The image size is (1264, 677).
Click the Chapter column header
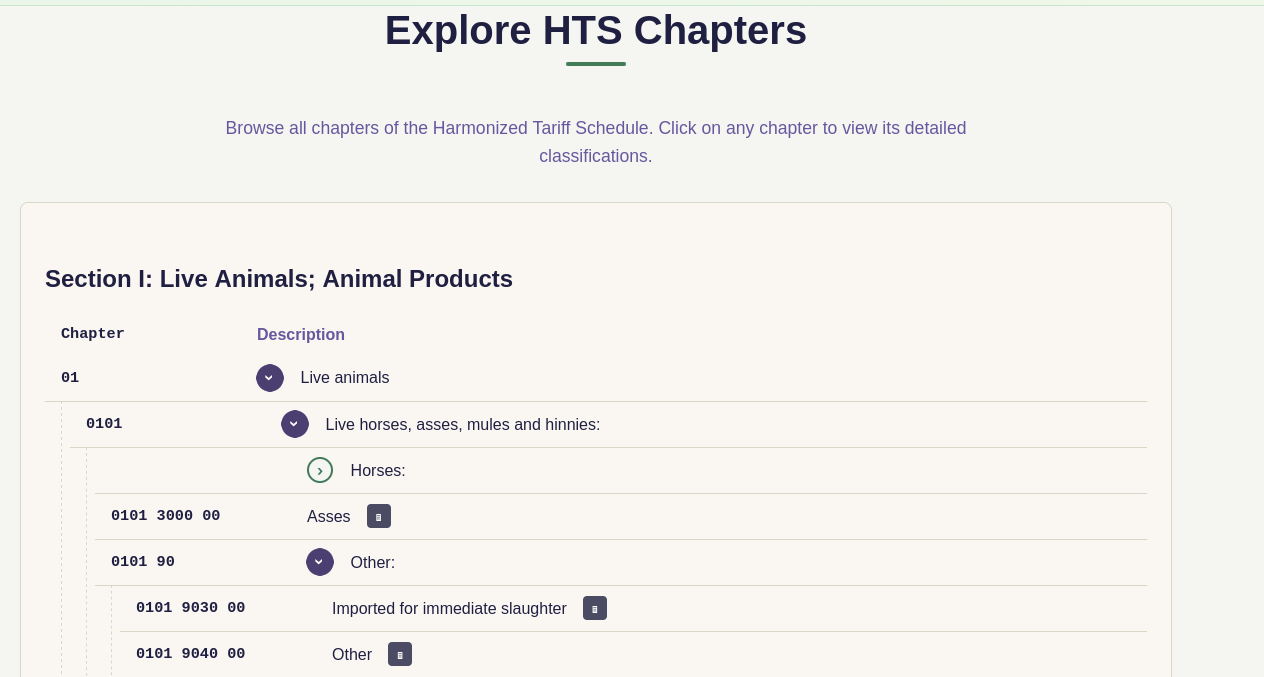click(x=92, y=334)
